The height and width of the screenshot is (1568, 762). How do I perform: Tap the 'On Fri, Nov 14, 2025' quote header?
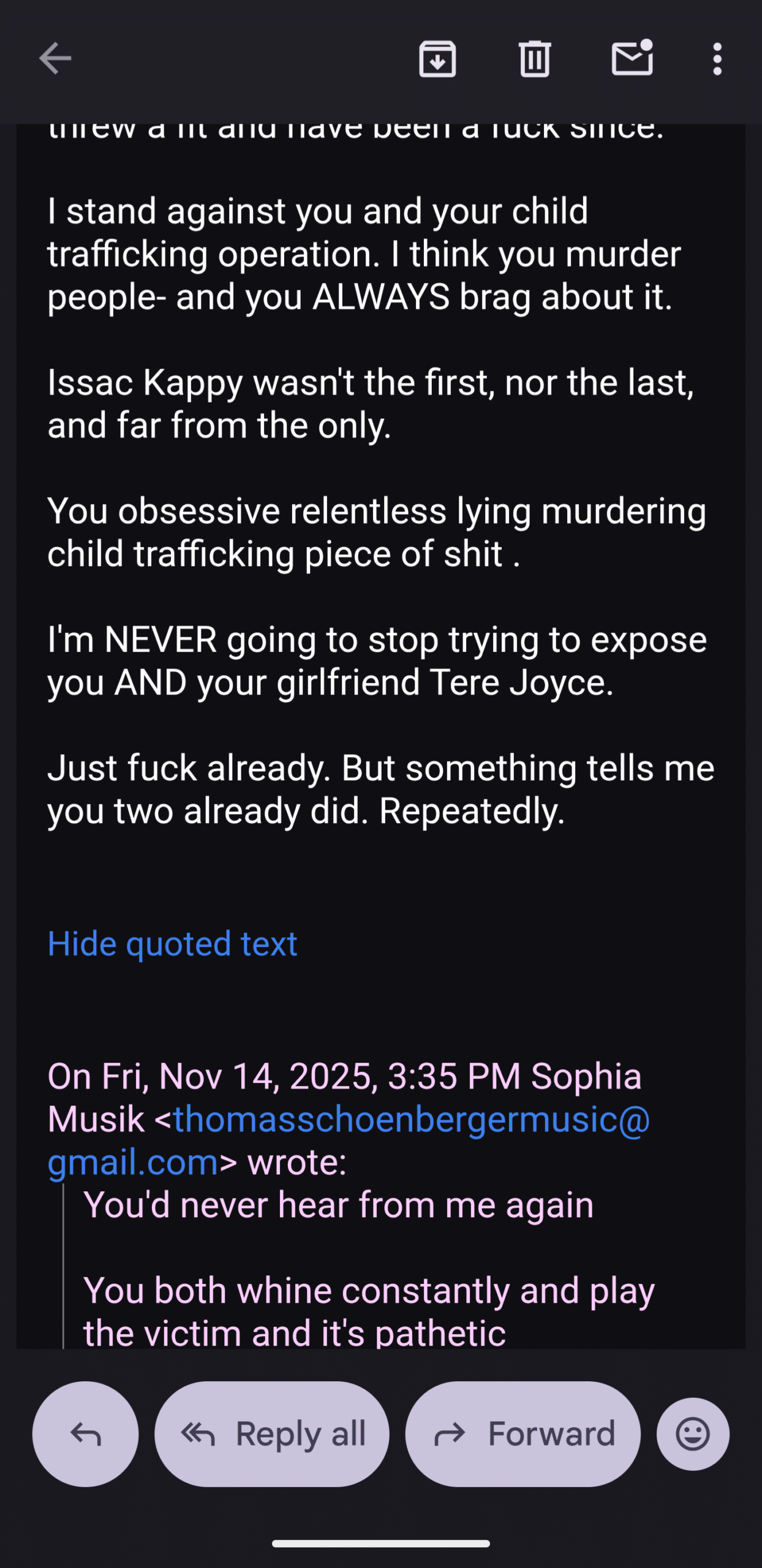[x=344, y=1077]
